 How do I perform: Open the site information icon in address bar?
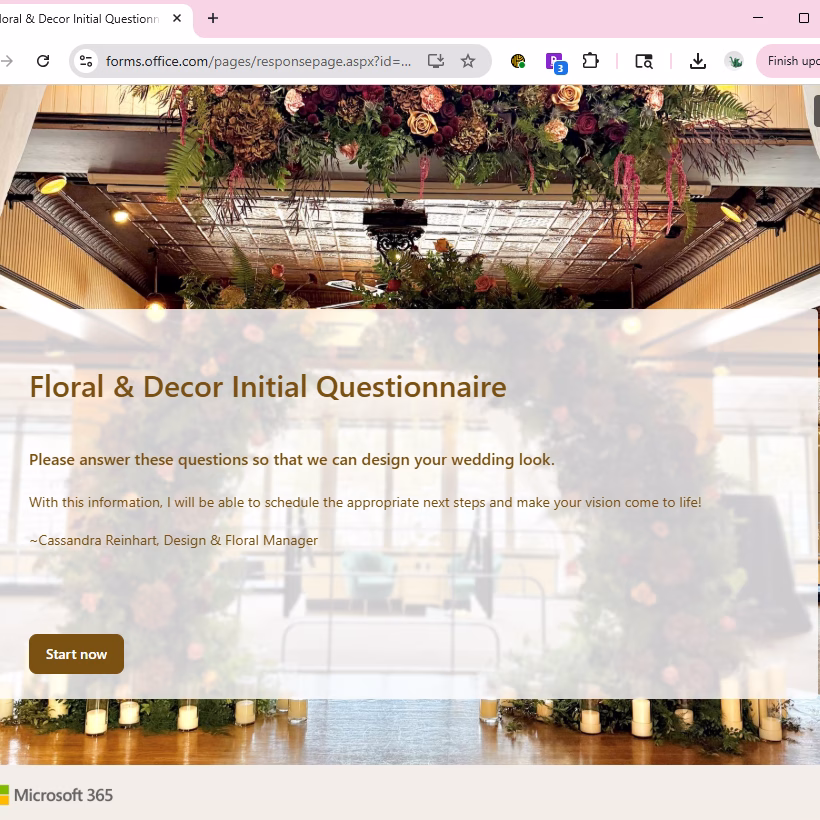click(x=87, y=61)
